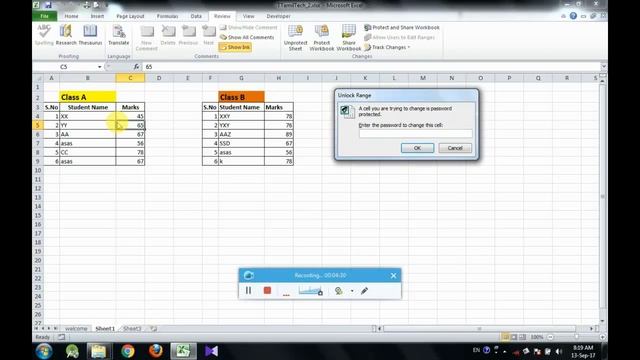The image size is (640, 360).
Task: Cancel the Unlock Range dialog
Action: (x=455, y=148)
